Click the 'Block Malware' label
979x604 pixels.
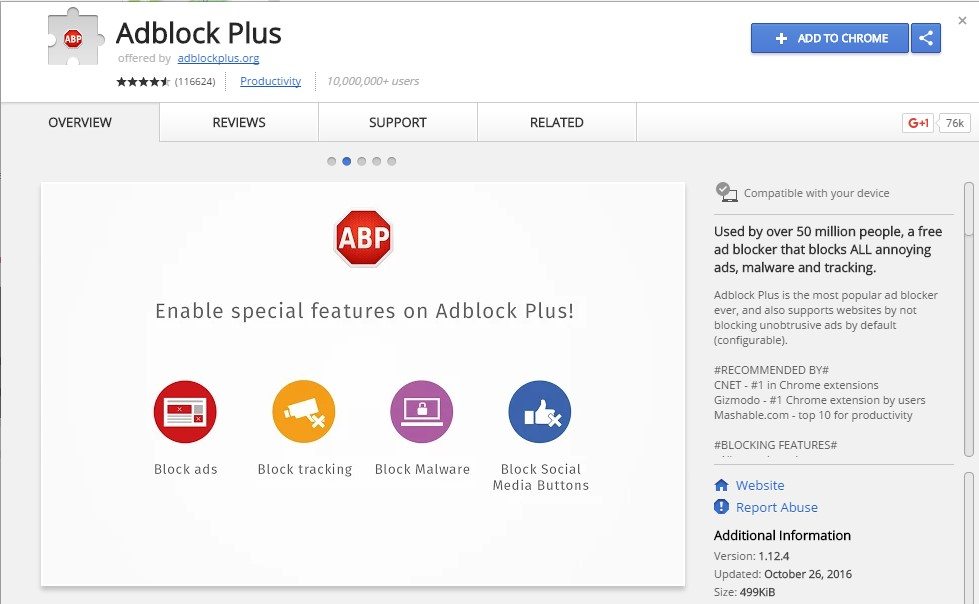(422, 469)
